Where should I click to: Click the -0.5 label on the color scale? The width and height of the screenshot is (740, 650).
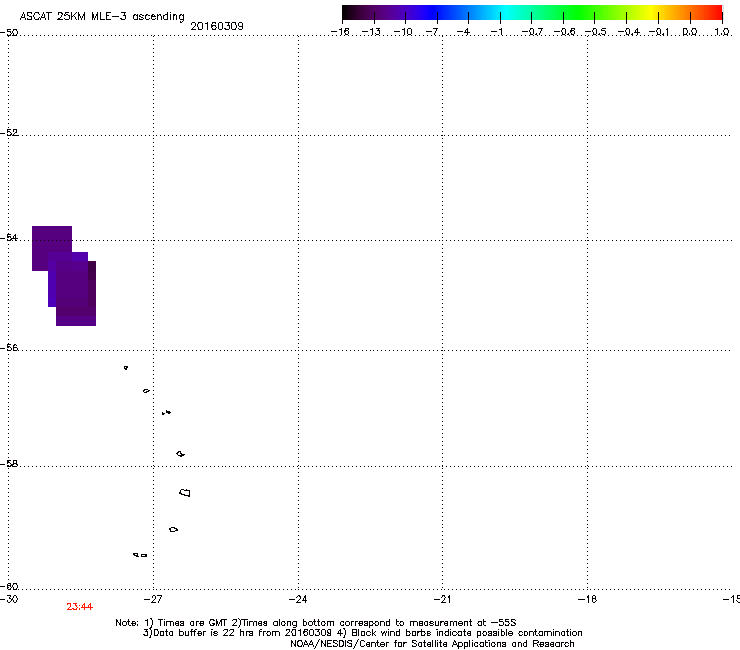(x=595, y=32)
